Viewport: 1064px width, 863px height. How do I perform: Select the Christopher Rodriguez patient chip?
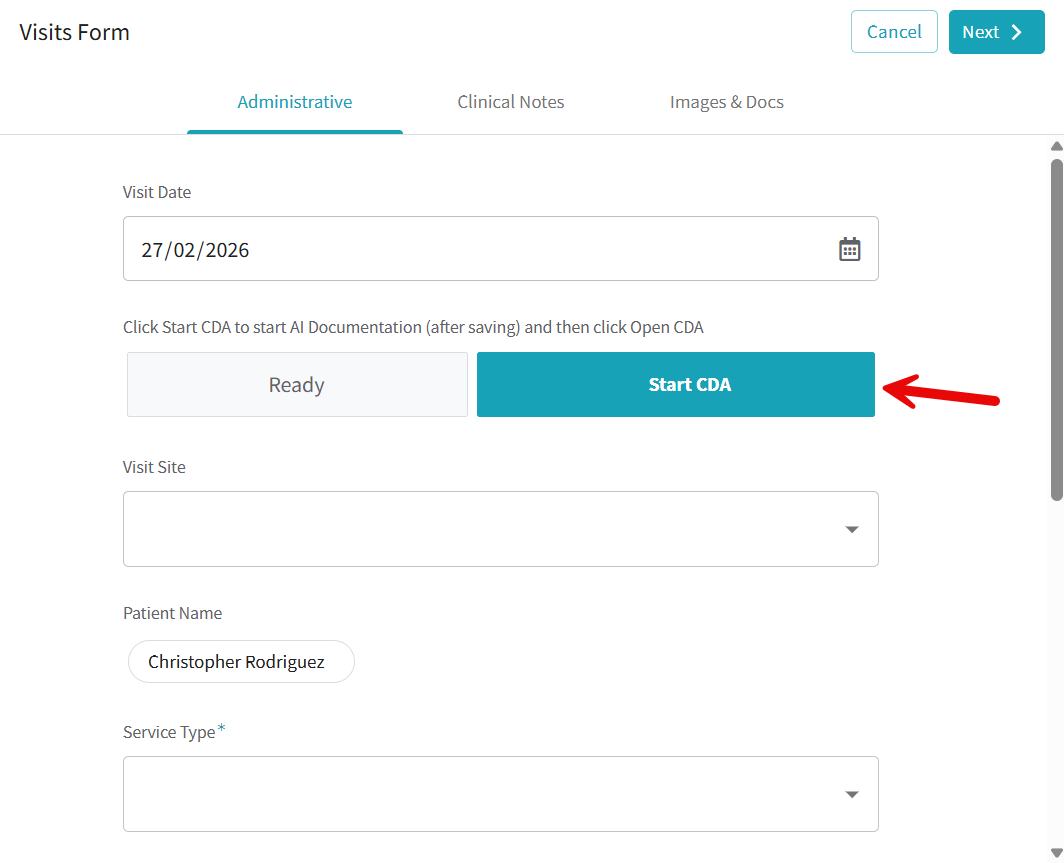[x=240, y=661]
